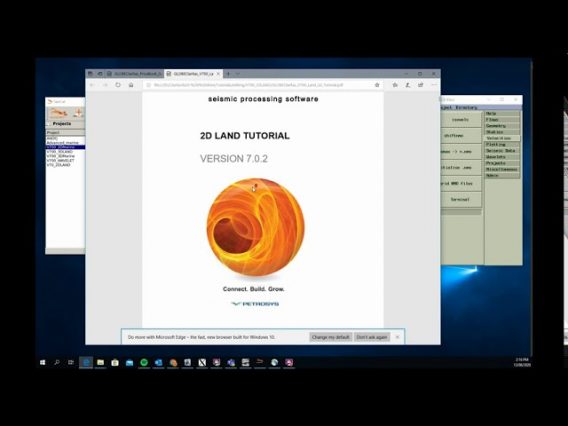This screenshot has height=426, width=568.
Task: Click the Project column header
Action: click(65, 133)
